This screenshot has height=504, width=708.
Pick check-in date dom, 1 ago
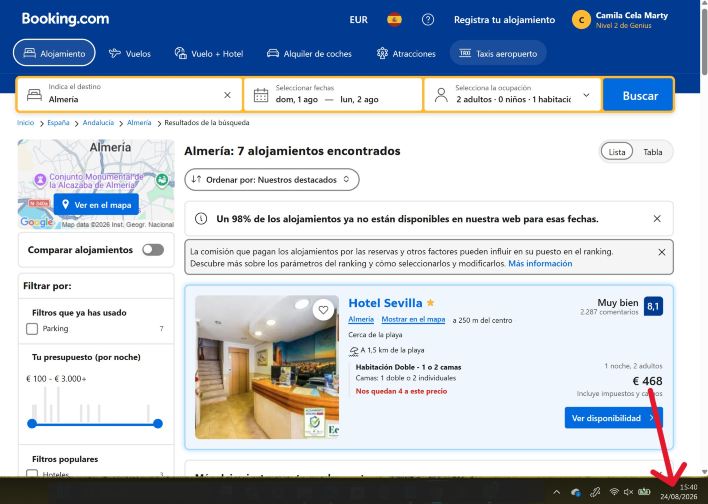coord(297,99)
